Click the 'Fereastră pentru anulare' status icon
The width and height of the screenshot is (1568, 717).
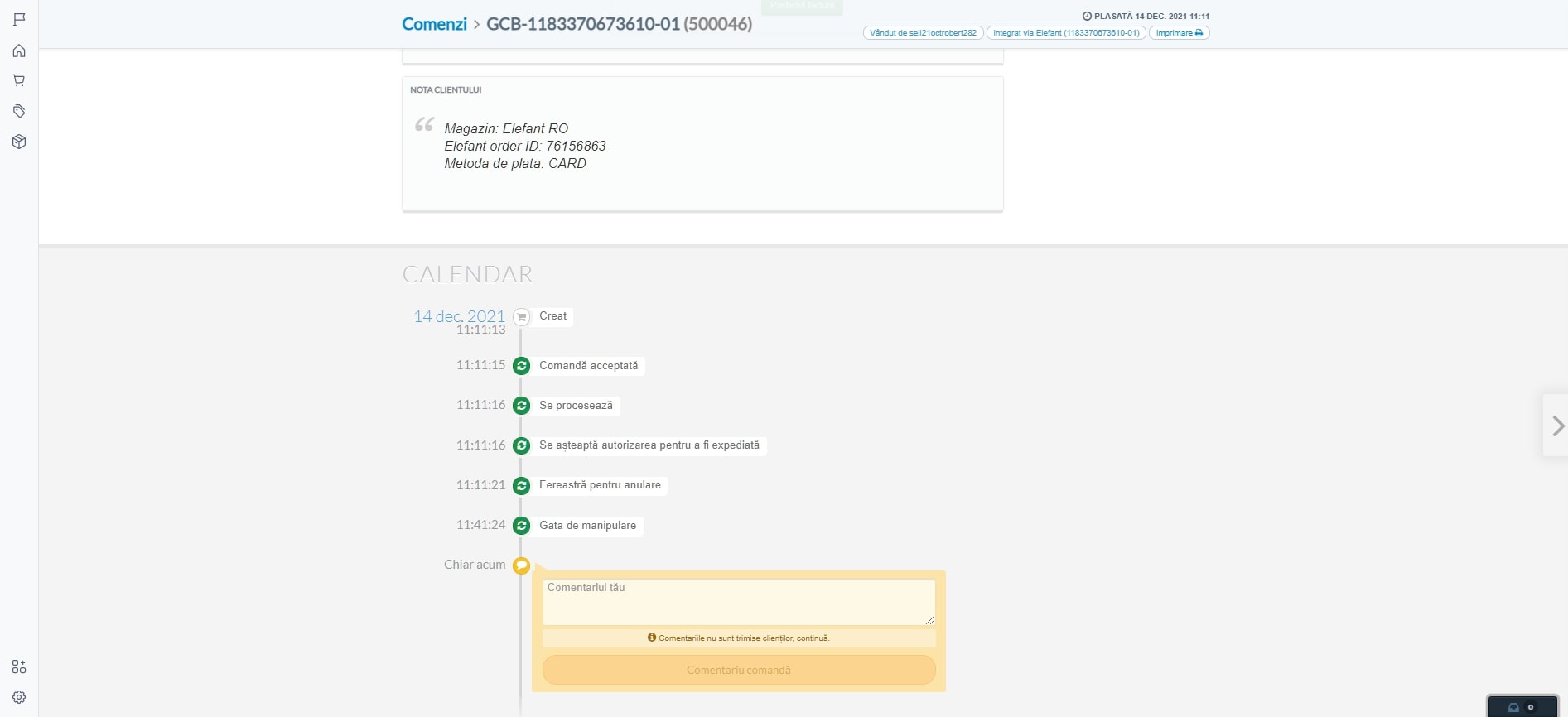521,486
